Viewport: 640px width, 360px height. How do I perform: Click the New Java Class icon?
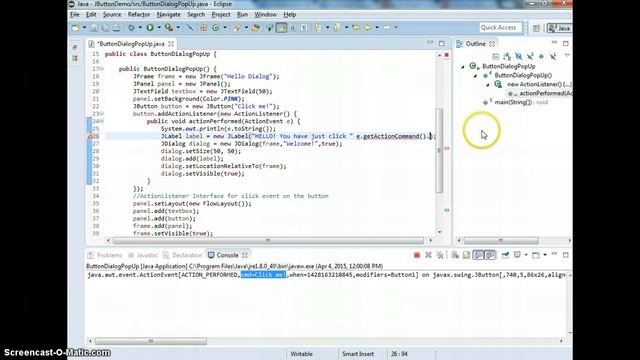(215, 28)
